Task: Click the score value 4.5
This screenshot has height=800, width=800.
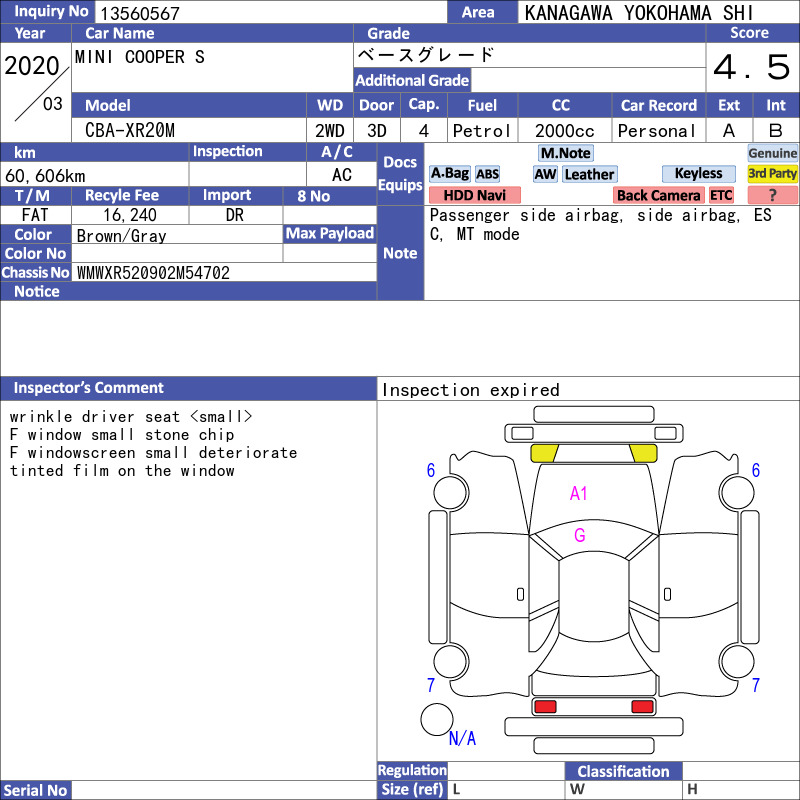Action: (752, 67)
